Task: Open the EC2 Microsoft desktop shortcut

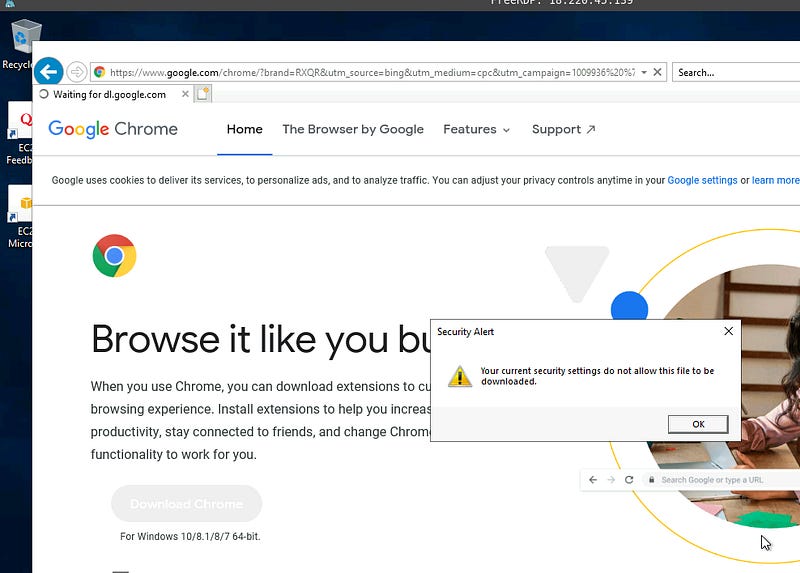Action: tap(19, 216)
